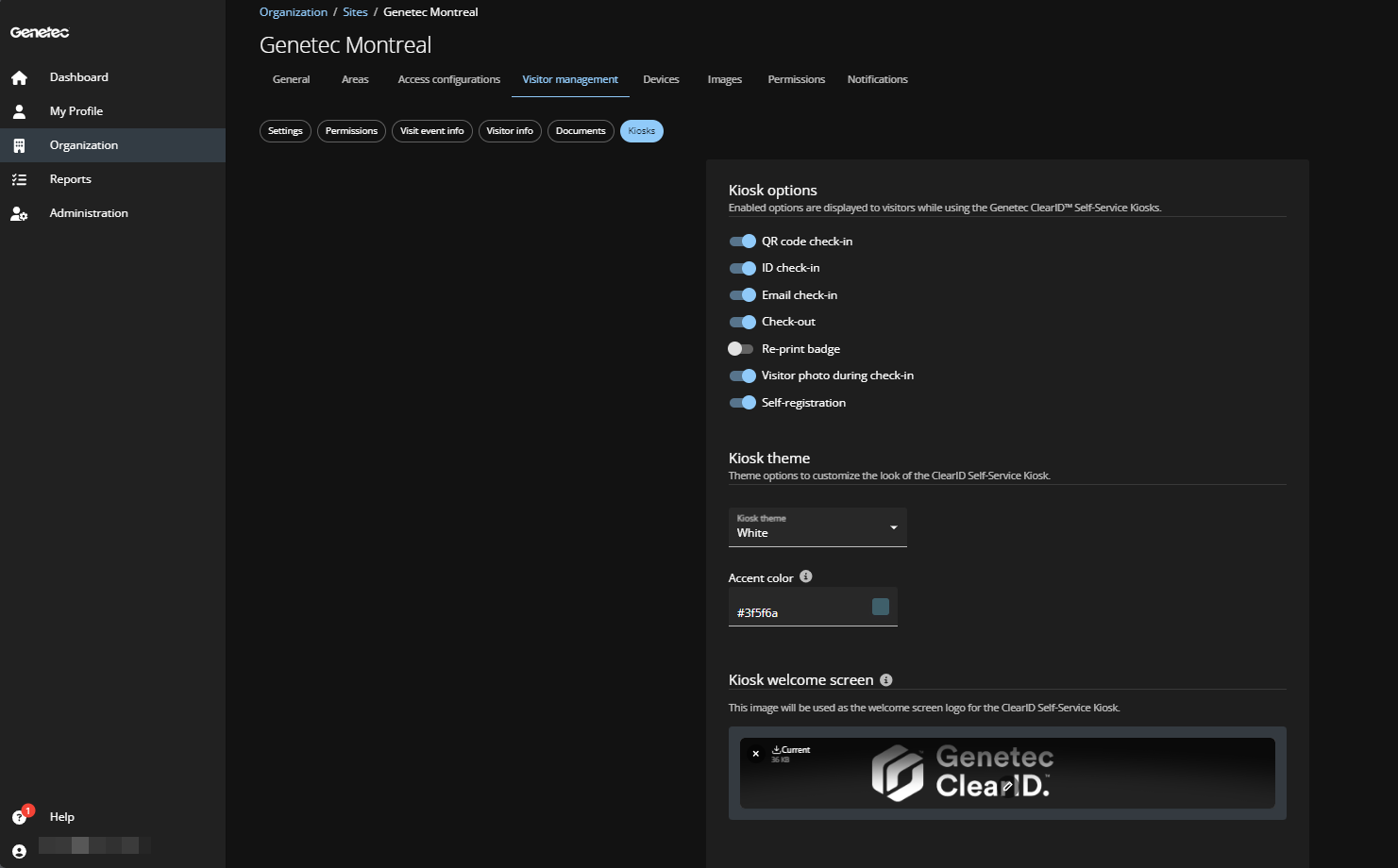This screenshot has width=1398, height=868.
Task: Select the Visitor info chip
Action: coord(510,131)
